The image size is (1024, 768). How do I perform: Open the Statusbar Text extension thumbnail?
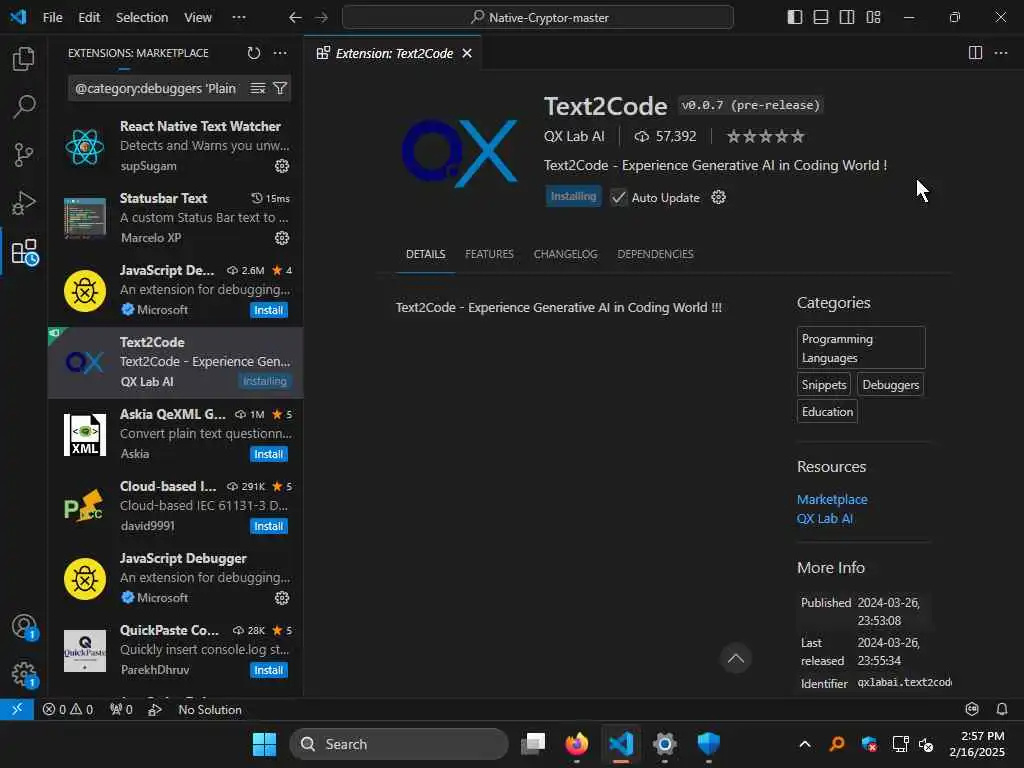(x=85, y=218)
